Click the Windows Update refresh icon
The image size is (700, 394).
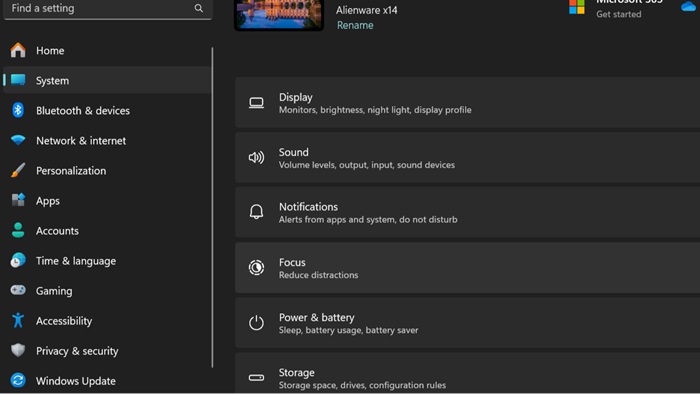(x=18, y=380)
